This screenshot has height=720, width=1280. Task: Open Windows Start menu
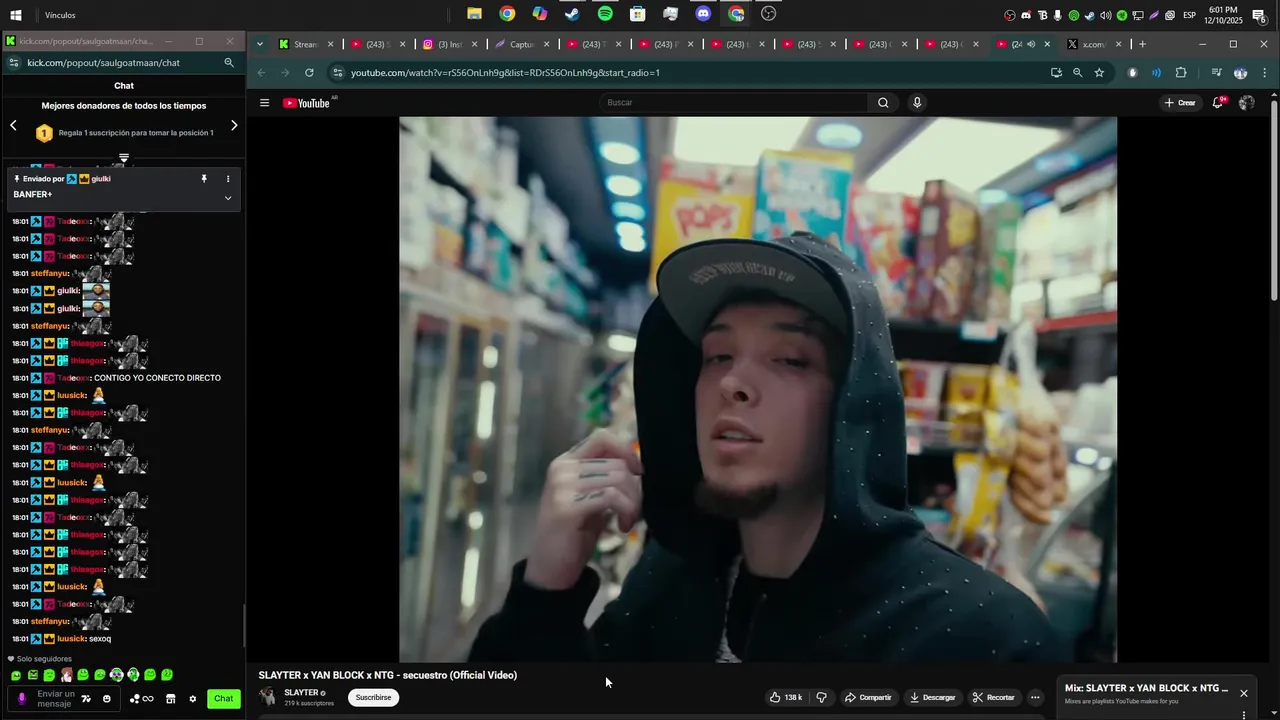pyautogui.click(x=16, y=15)
